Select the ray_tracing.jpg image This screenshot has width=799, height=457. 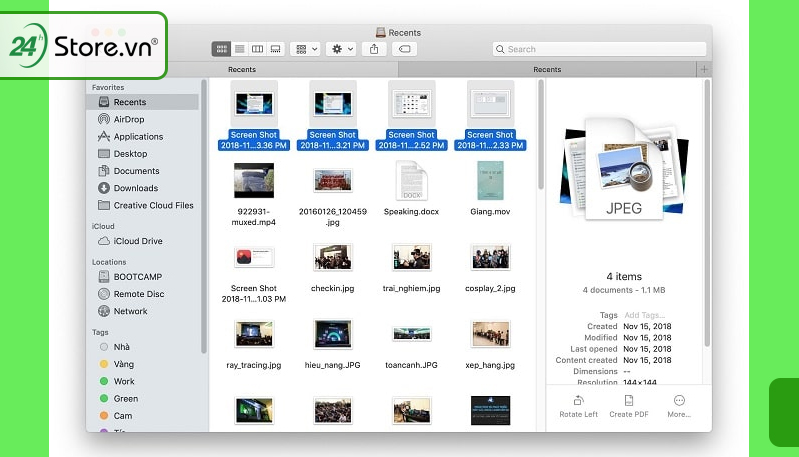tap(254, 345)
